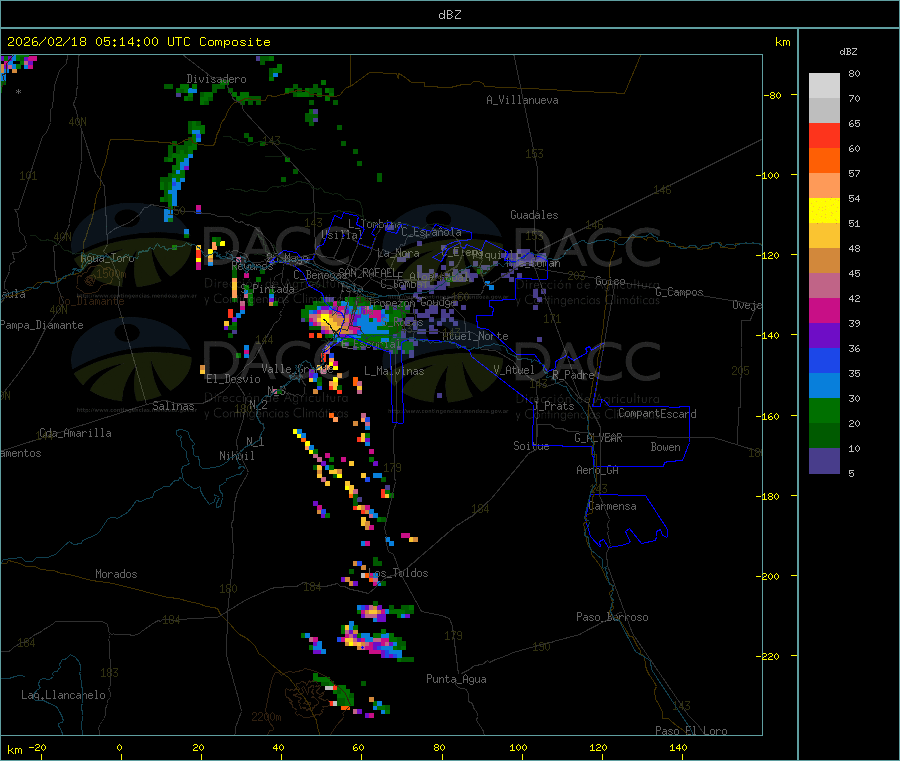This screenshot has height=761, width=900.
Task: Click the Atuel_Norte map label
Action: (x=475, y=336)
